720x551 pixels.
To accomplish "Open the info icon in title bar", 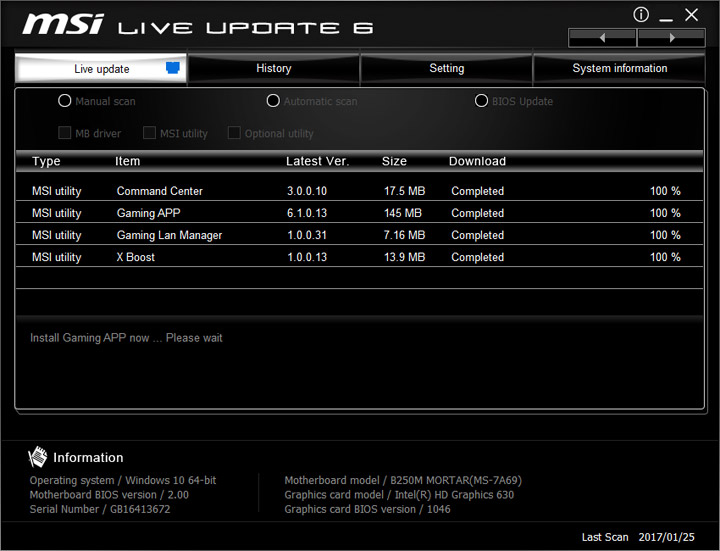I will click(x=641, y=15).
